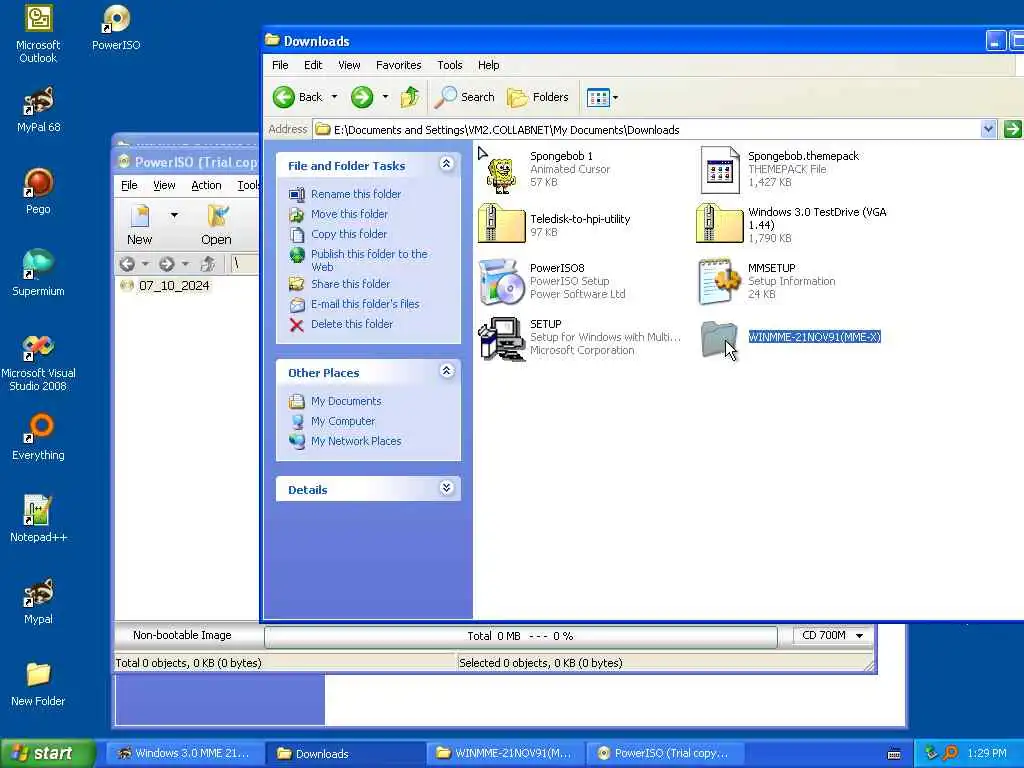Go up one folder level icon
This screenshot has height=768, width=1024.
click(x=410, y=97)
